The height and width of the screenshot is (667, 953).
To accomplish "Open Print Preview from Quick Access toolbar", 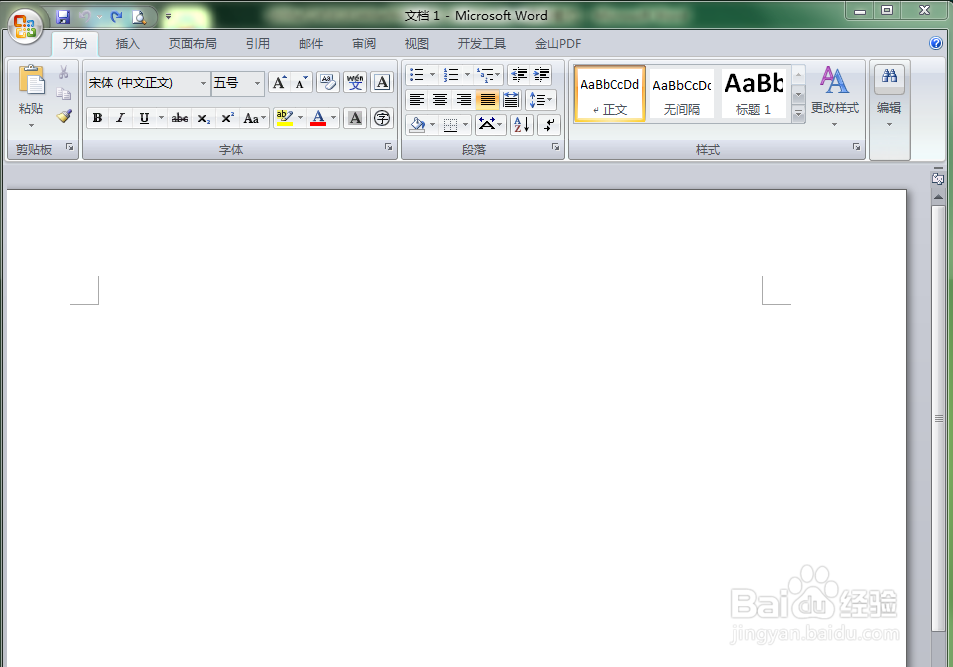I will coord(139,17).
